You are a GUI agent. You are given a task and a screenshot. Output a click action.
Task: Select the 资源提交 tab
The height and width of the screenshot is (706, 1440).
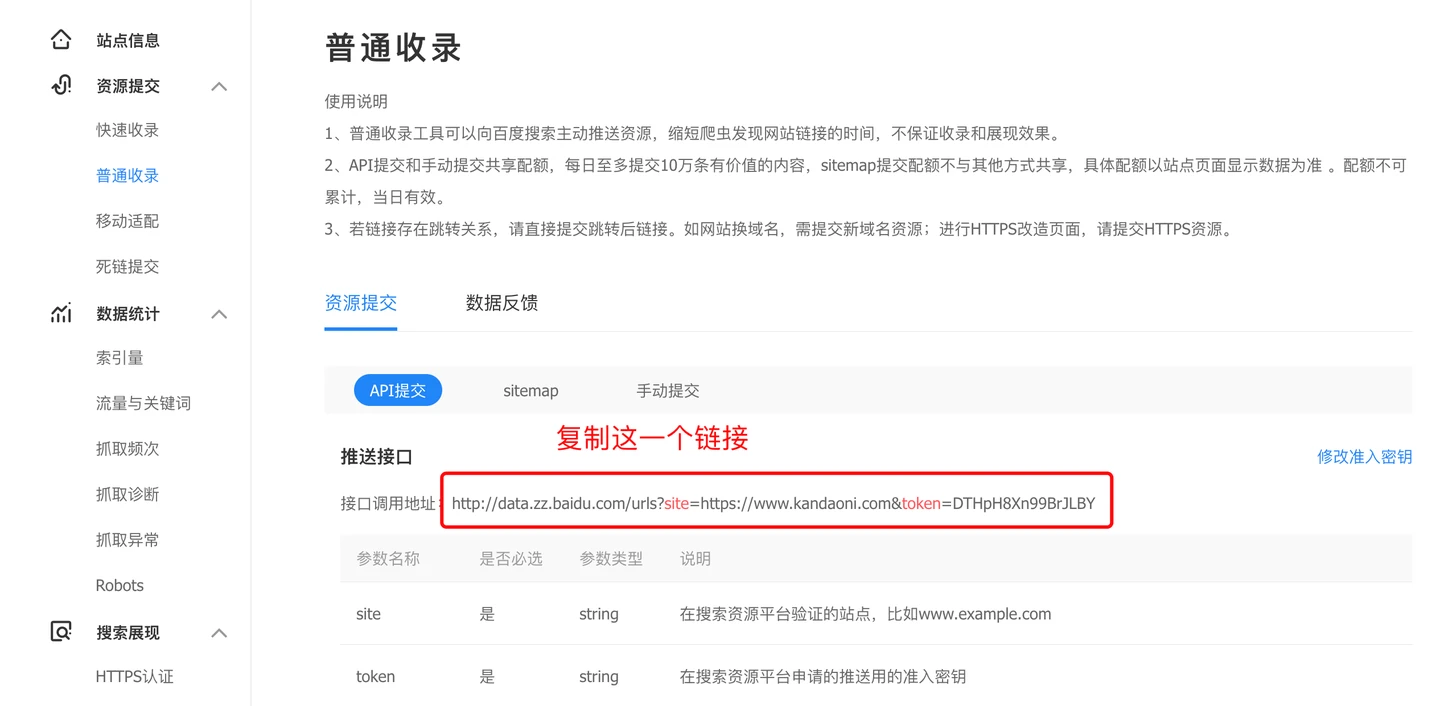[360, 303]
